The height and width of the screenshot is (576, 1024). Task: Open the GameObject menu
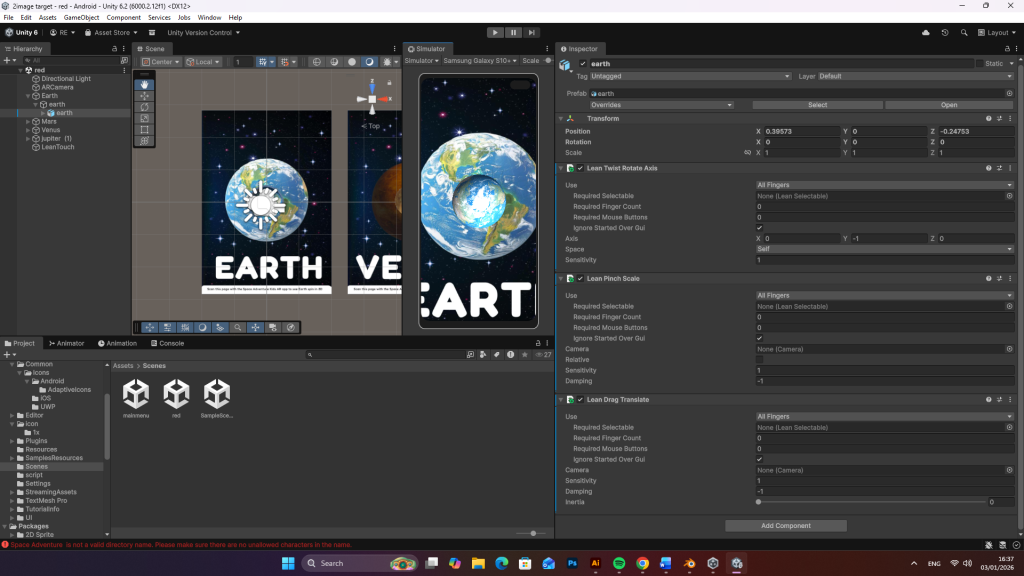point(81,17)
